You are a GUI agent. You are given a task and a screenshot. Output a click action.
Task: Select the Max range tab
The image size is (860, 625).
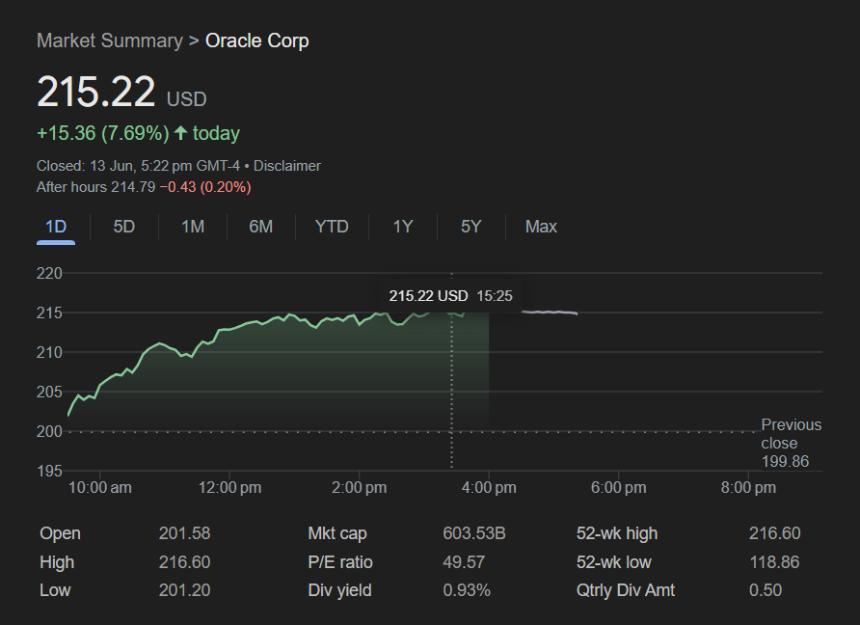(x=541, y=227)
